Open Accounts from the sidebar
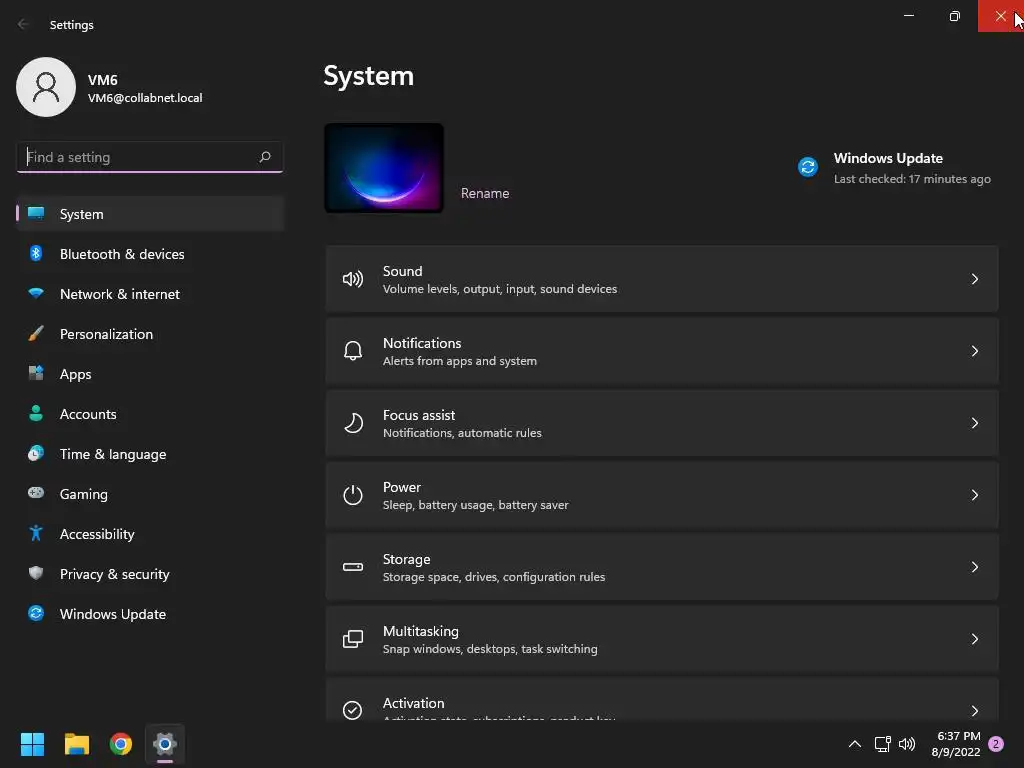Viewport: 1024px width, 768px height. pos(150,414)
